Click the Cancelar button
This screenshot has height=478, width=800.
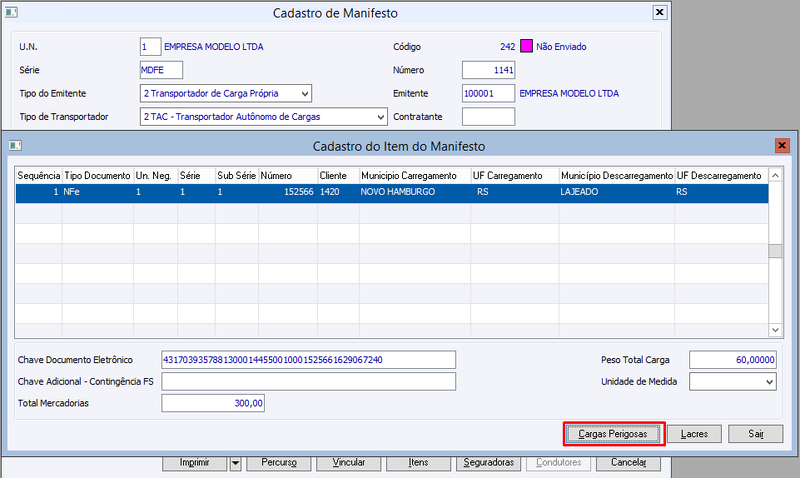629,463
